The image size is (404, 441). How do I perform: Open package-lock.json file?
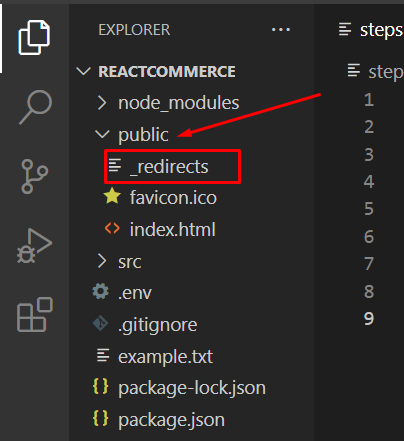(x=192, y=388)
